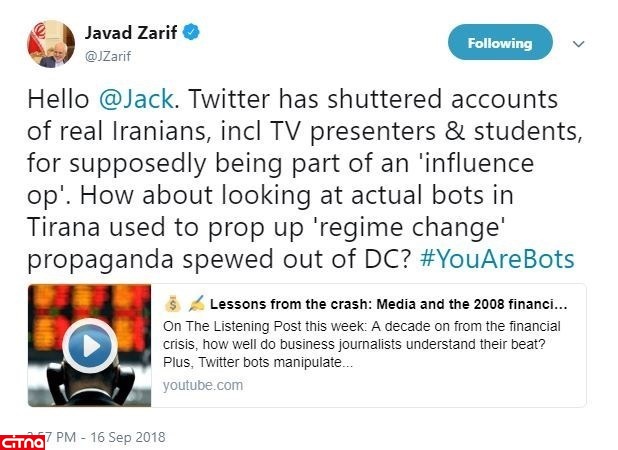Click the youtube.com domain text
Viewport: 618px width, 450px height.
pos(201,385)
